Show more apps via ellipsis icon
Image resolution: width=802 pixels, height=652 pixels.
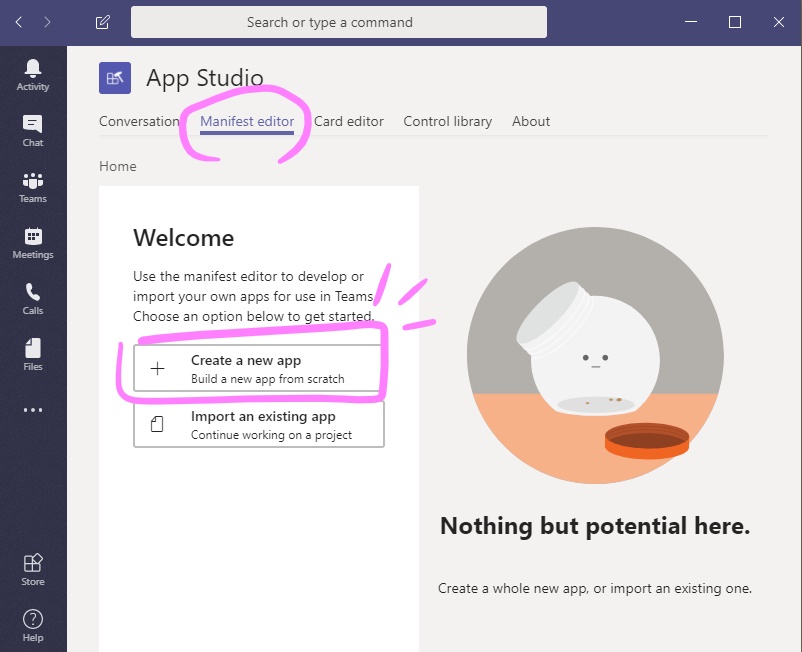[33, 410]
